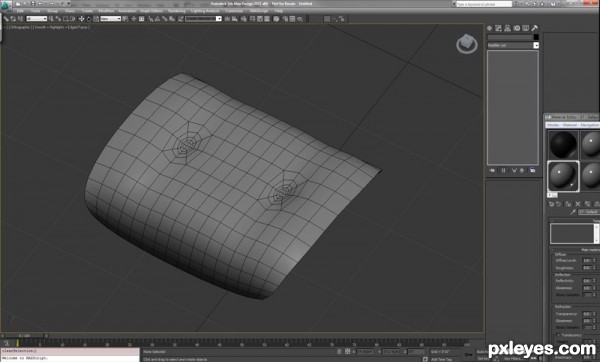
Task: Activate the Select Object tool
Action: (x=51, y=19)
